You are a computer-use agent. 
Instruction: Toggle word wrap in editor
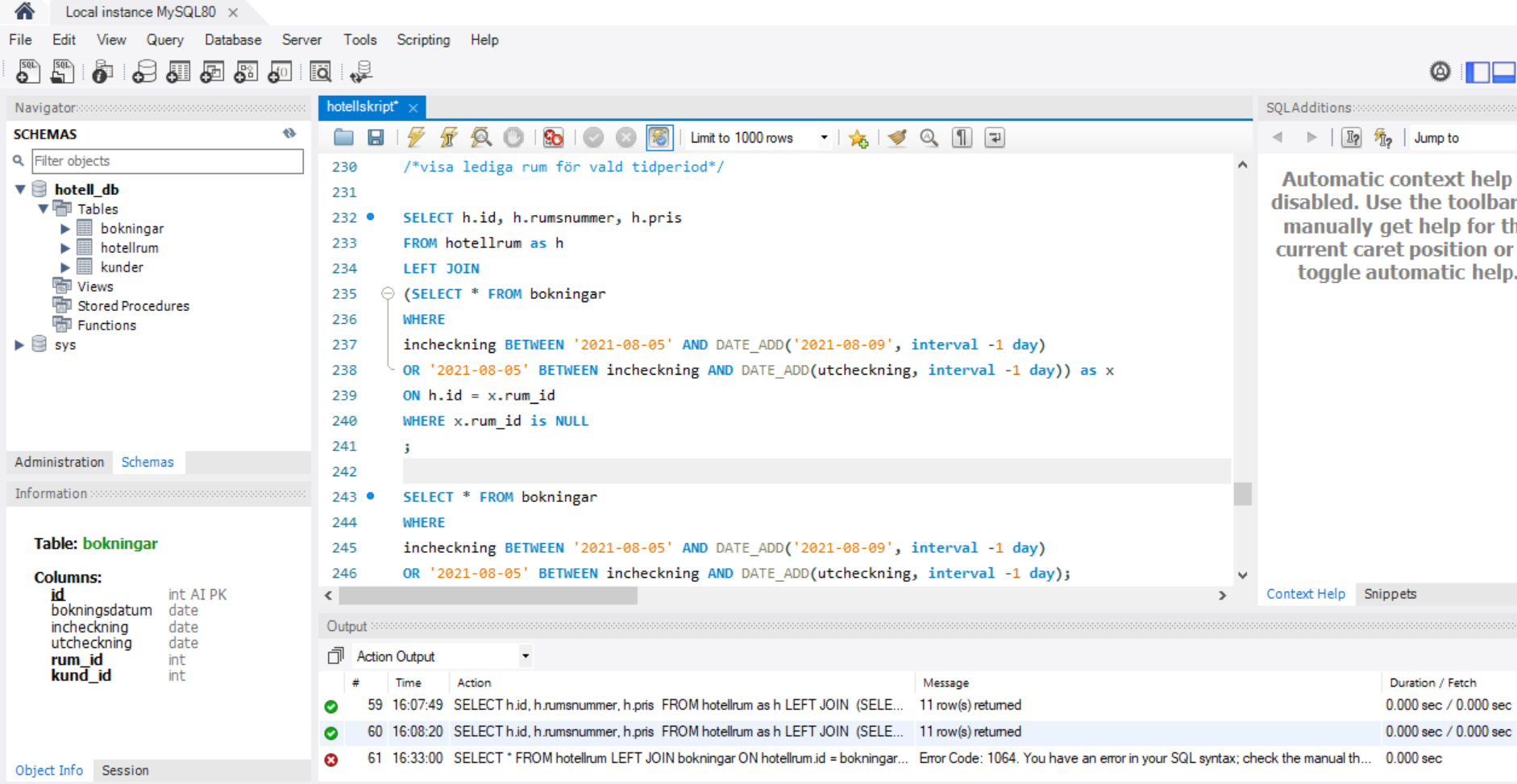pyautogui.click(x=995, y=138)
